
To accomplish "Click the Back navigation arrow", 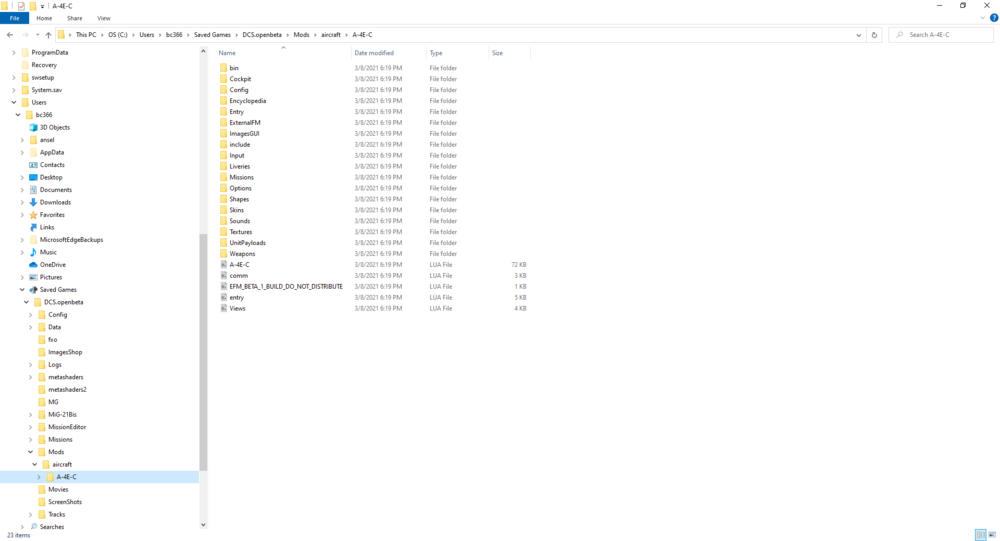I will coord(10,35).
